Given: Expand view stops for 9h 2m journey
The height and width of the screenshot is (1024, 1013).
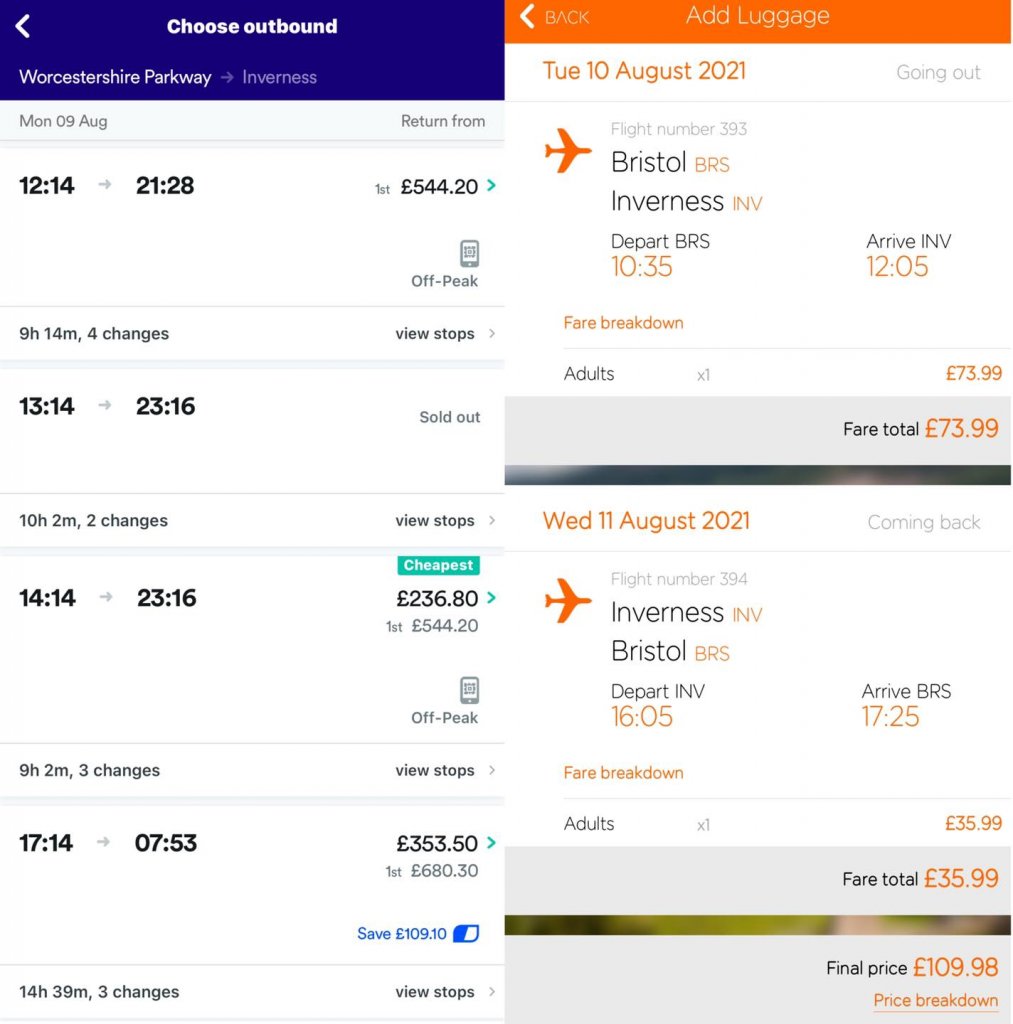Looking at the screenshot, I should click(445, 771).
